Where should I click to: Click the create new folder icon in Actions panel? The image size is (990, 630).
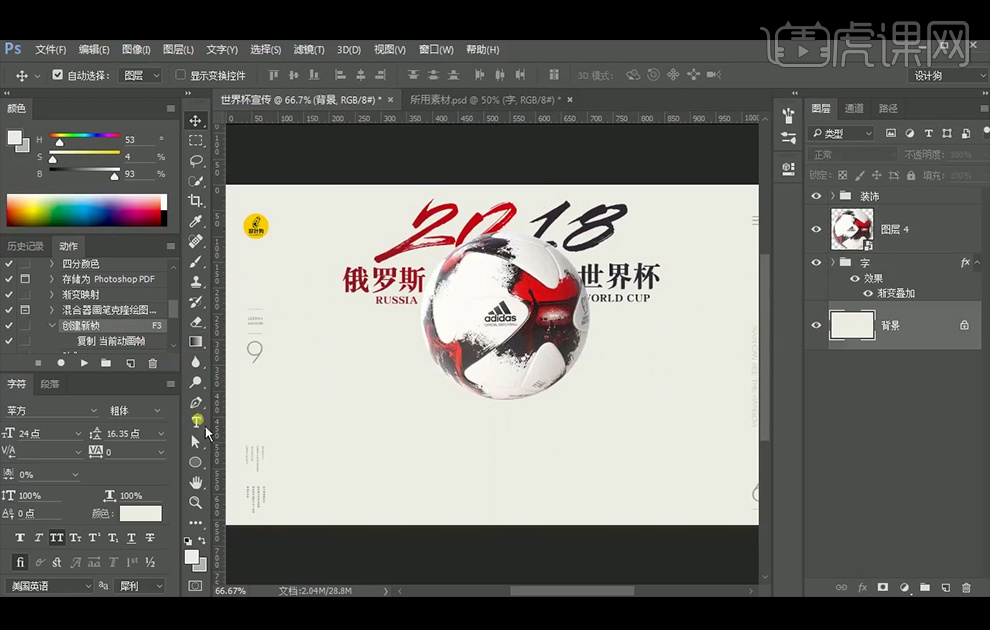(106, 363)
